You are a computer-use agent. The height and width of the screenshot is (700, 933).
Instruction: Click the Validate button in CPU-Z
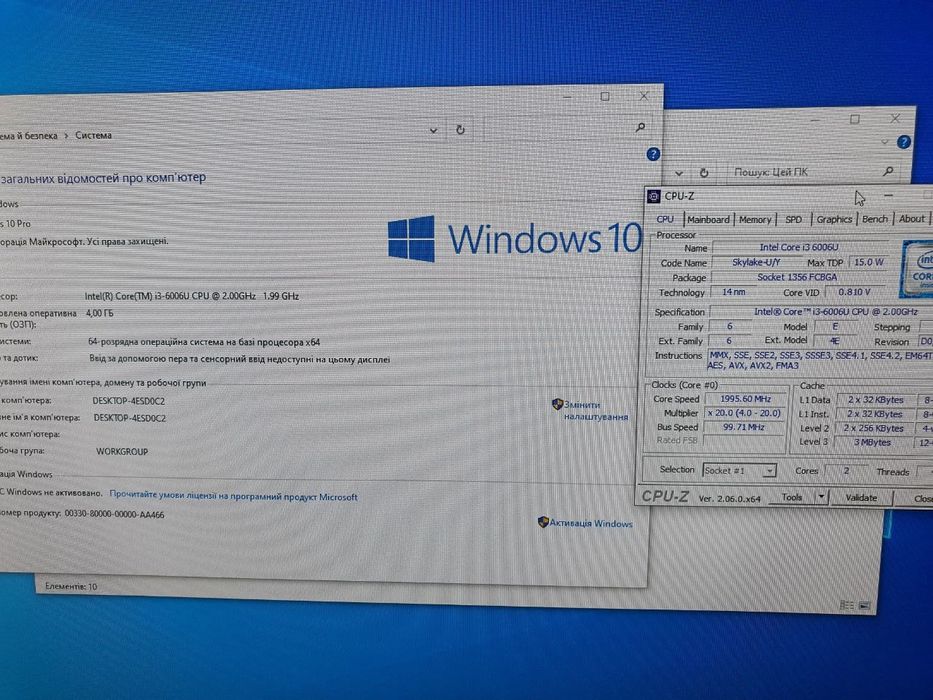coord(861,498)
